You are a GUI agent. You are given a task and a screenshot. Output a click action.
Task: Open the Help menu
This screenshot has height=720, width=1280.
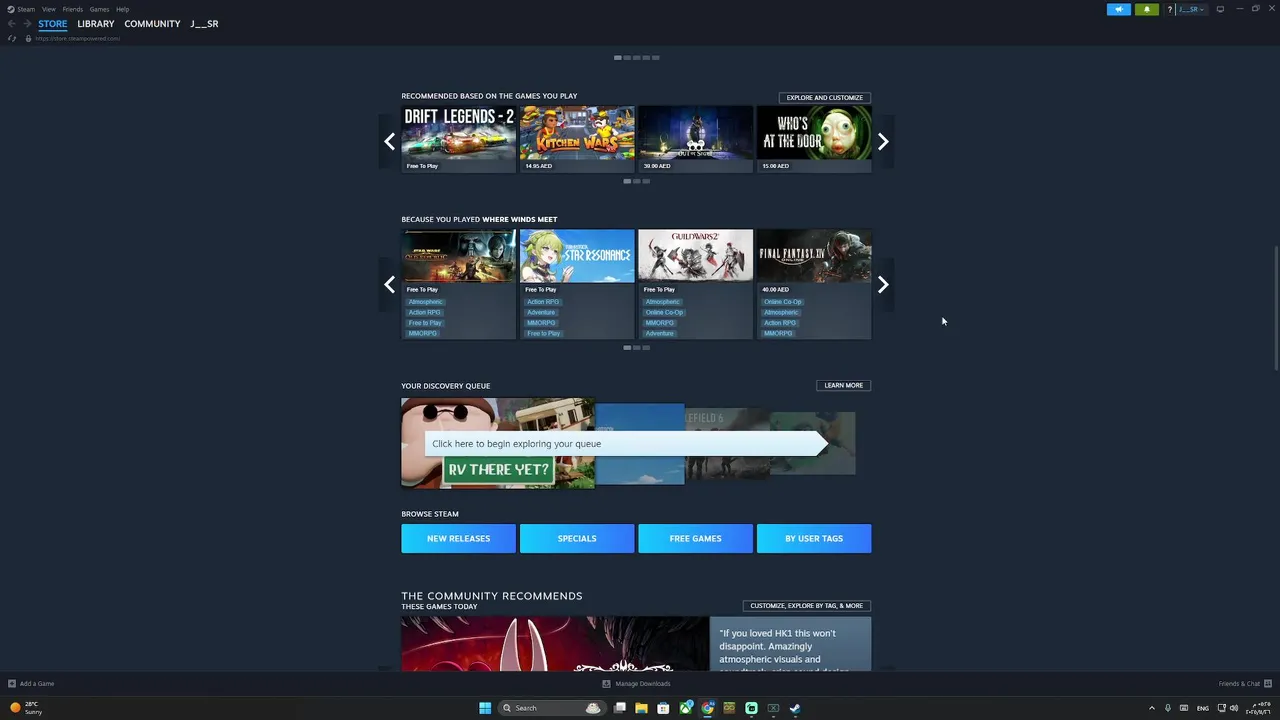pyautogui.click(x=122, y=9)
